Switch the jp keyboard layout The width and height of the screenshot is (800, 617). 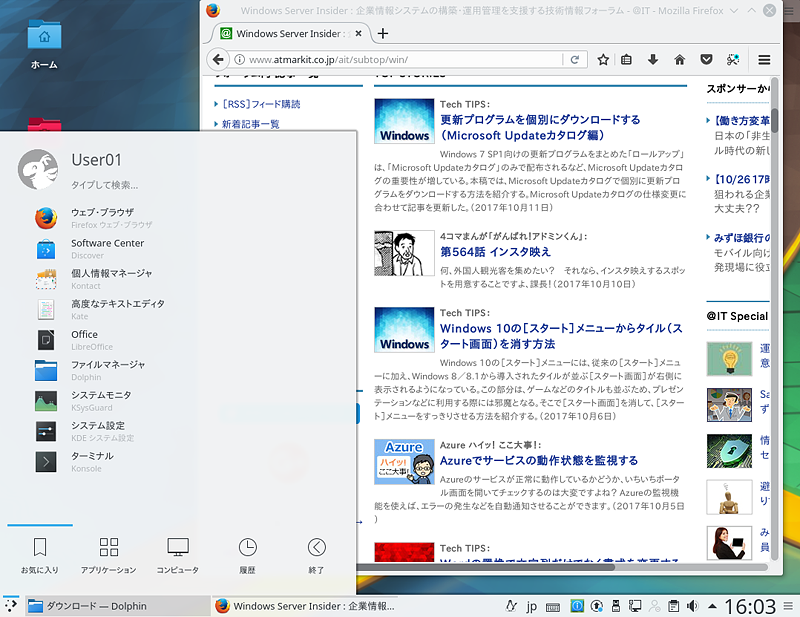tap(532, 606)
